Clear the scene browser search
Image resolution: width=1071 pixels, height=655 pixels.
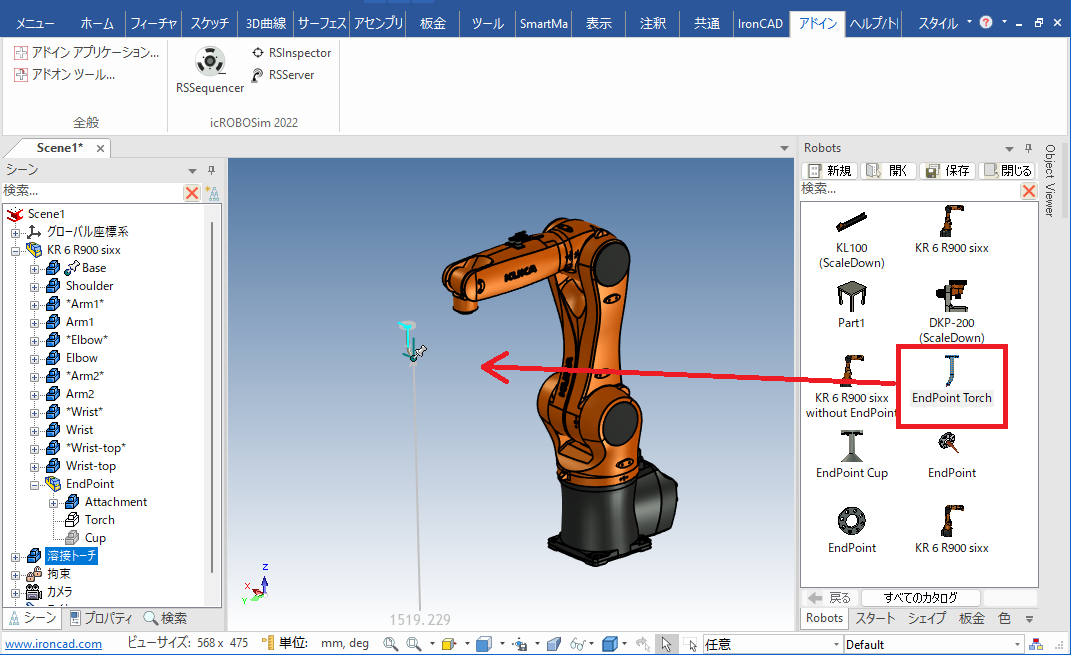[x=192, y=192]
